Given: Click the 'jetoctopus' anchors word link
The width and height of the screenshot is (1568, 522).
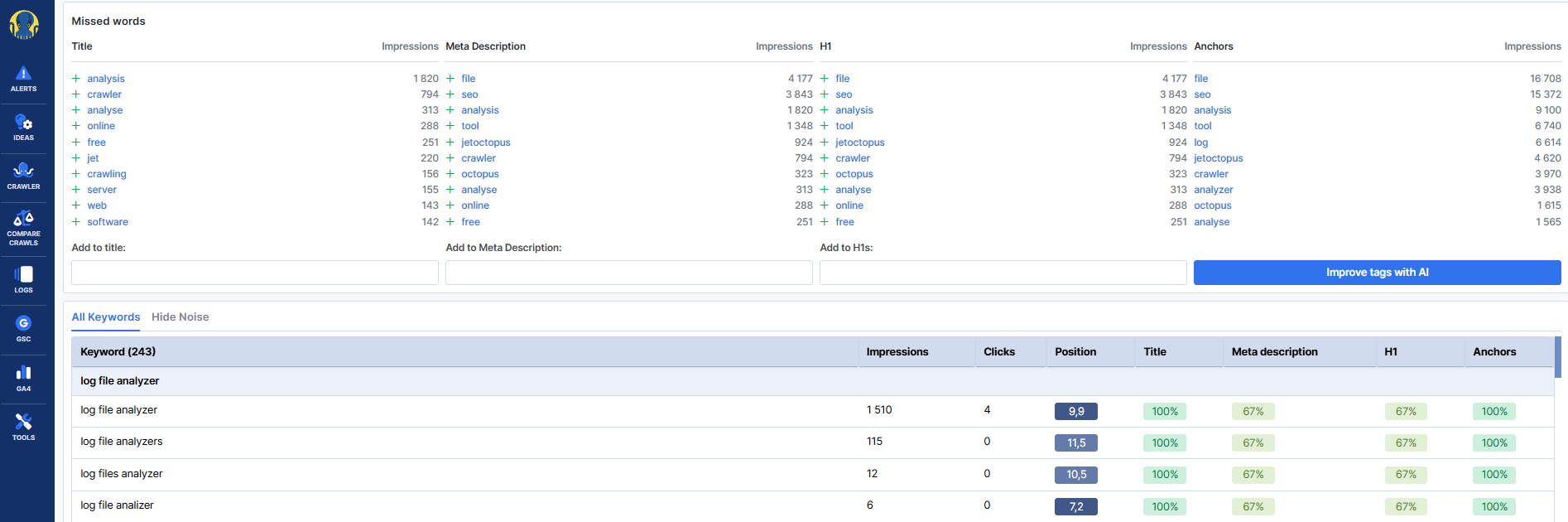Looking at the screenshot, I should 1218,158.
